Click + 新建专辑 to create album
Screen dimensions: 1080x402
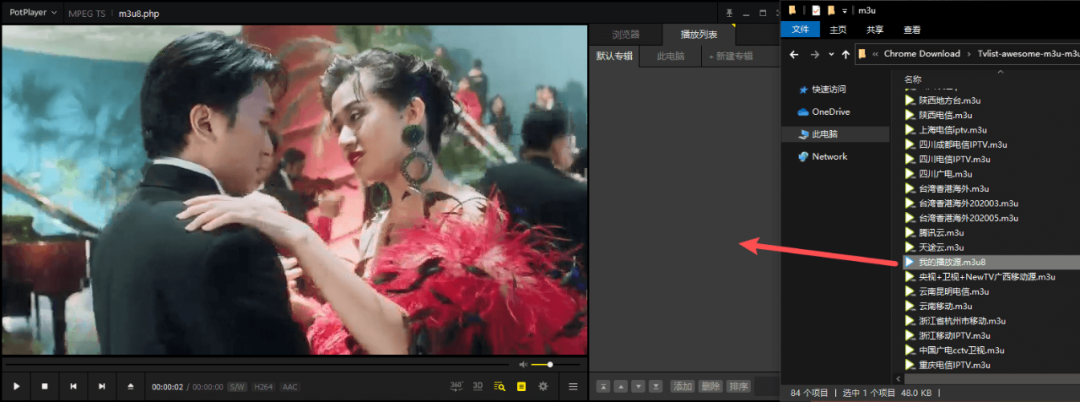[731, 56]
